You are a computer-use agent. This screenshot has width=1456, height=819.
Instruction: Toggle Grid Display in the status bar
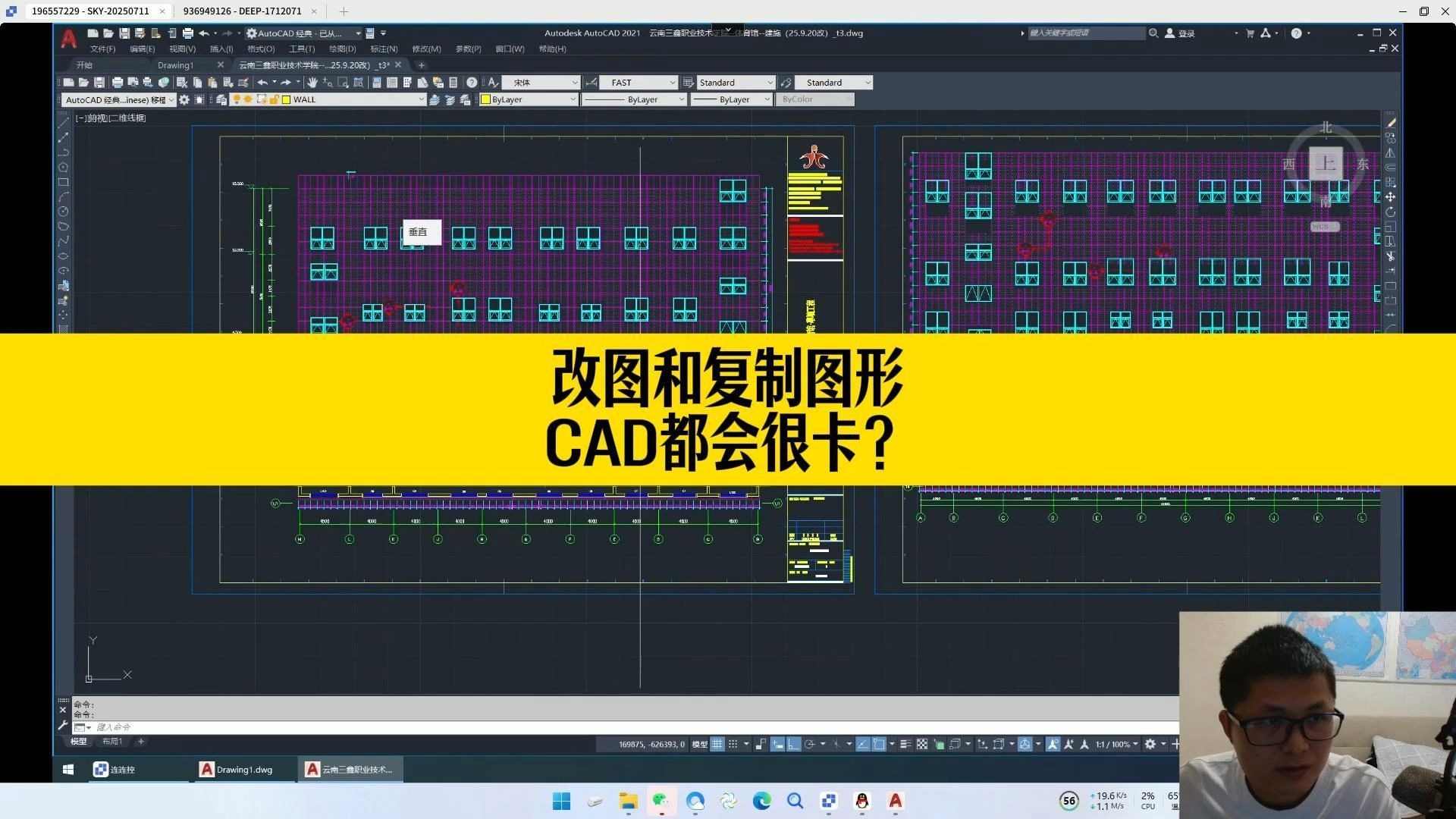tap(717, 744)
